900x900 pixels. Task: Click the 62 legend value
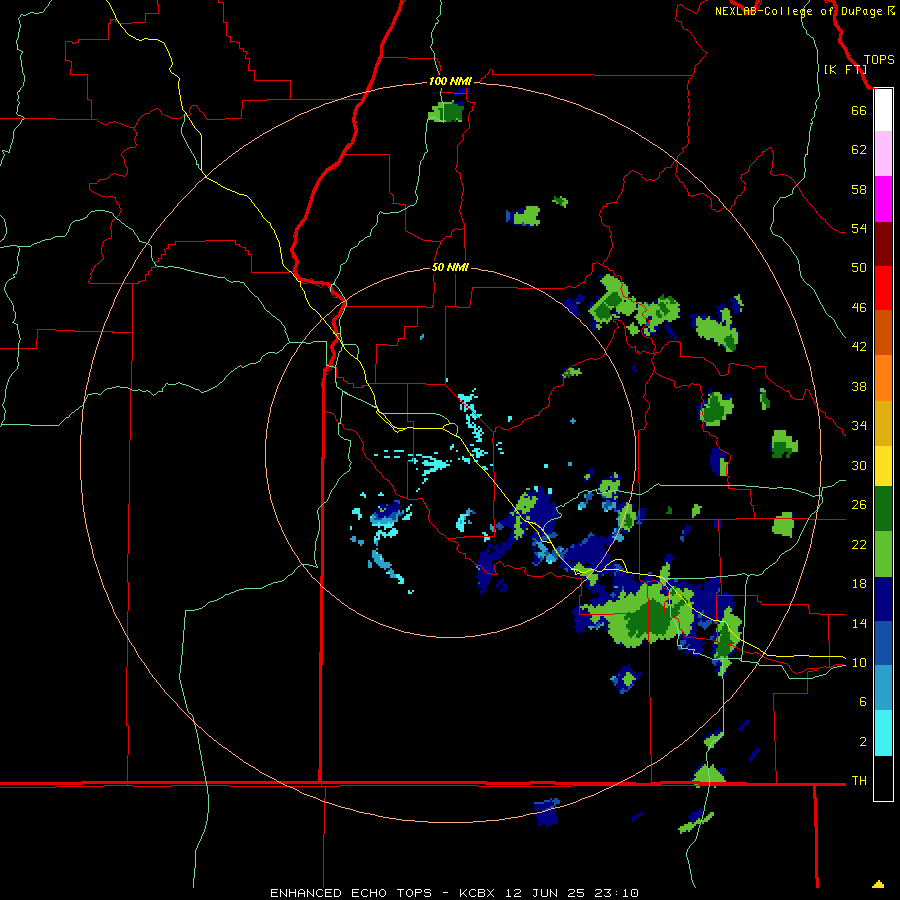pos(859,149)
